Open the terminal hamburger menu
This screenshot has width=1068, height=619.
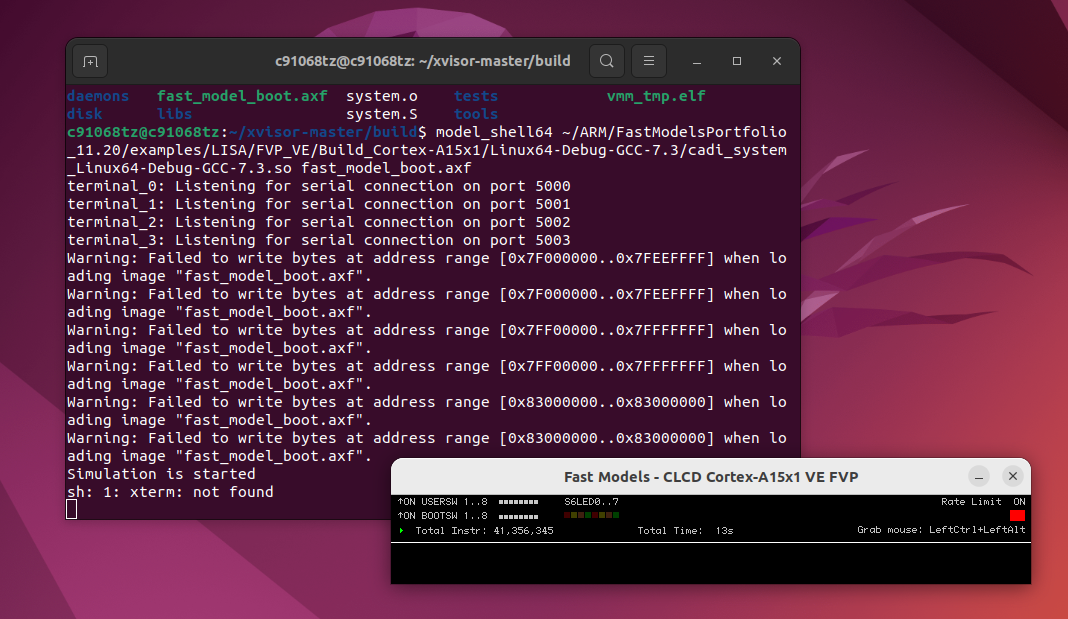coord(648,61)
